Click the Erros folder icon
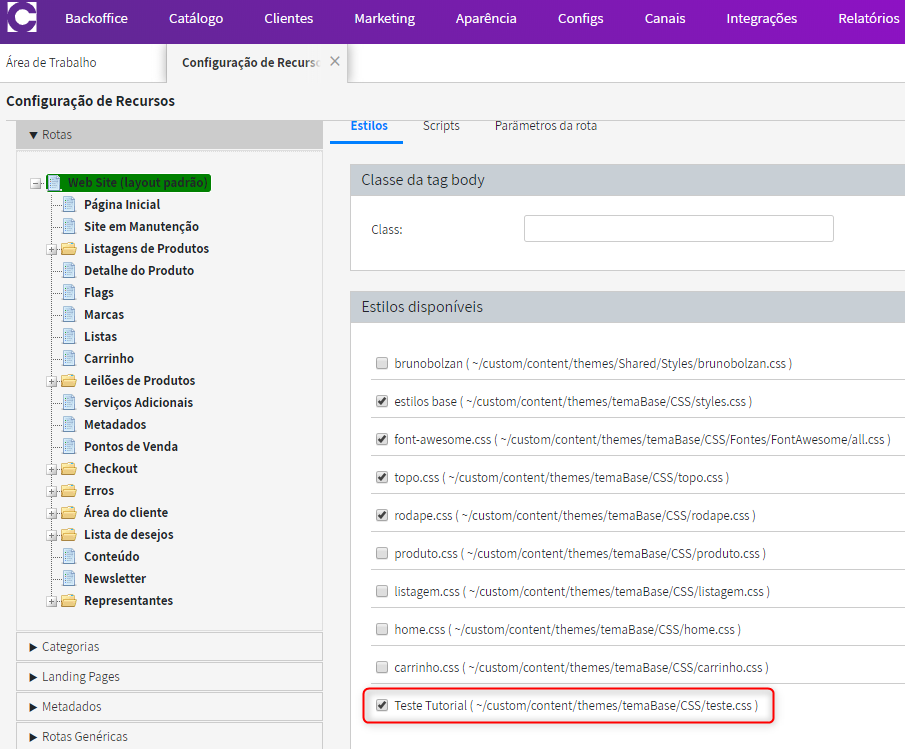 pyautogui.click(x=69, y=490)
